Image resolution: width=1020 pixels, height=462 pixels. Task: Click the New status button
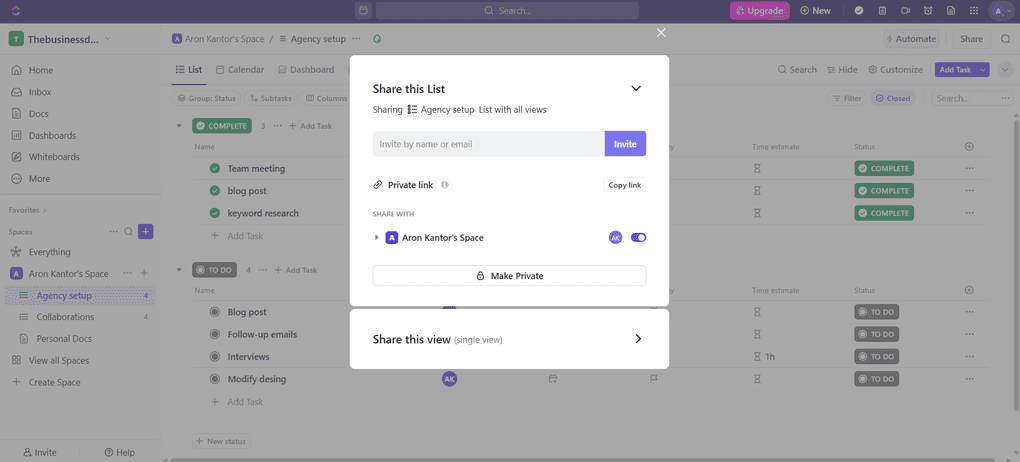[x=221, y=441]
